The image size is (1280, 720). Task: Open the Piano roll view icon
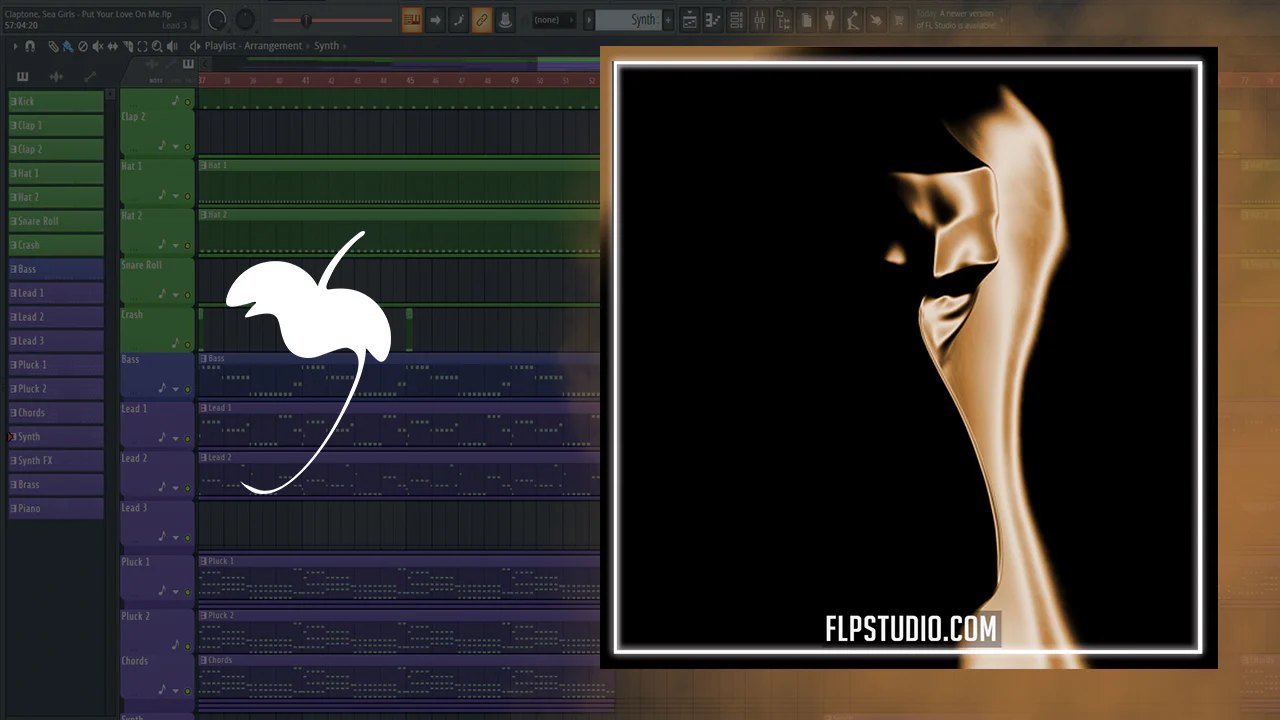pyautogui.click(x=712, y=20)
